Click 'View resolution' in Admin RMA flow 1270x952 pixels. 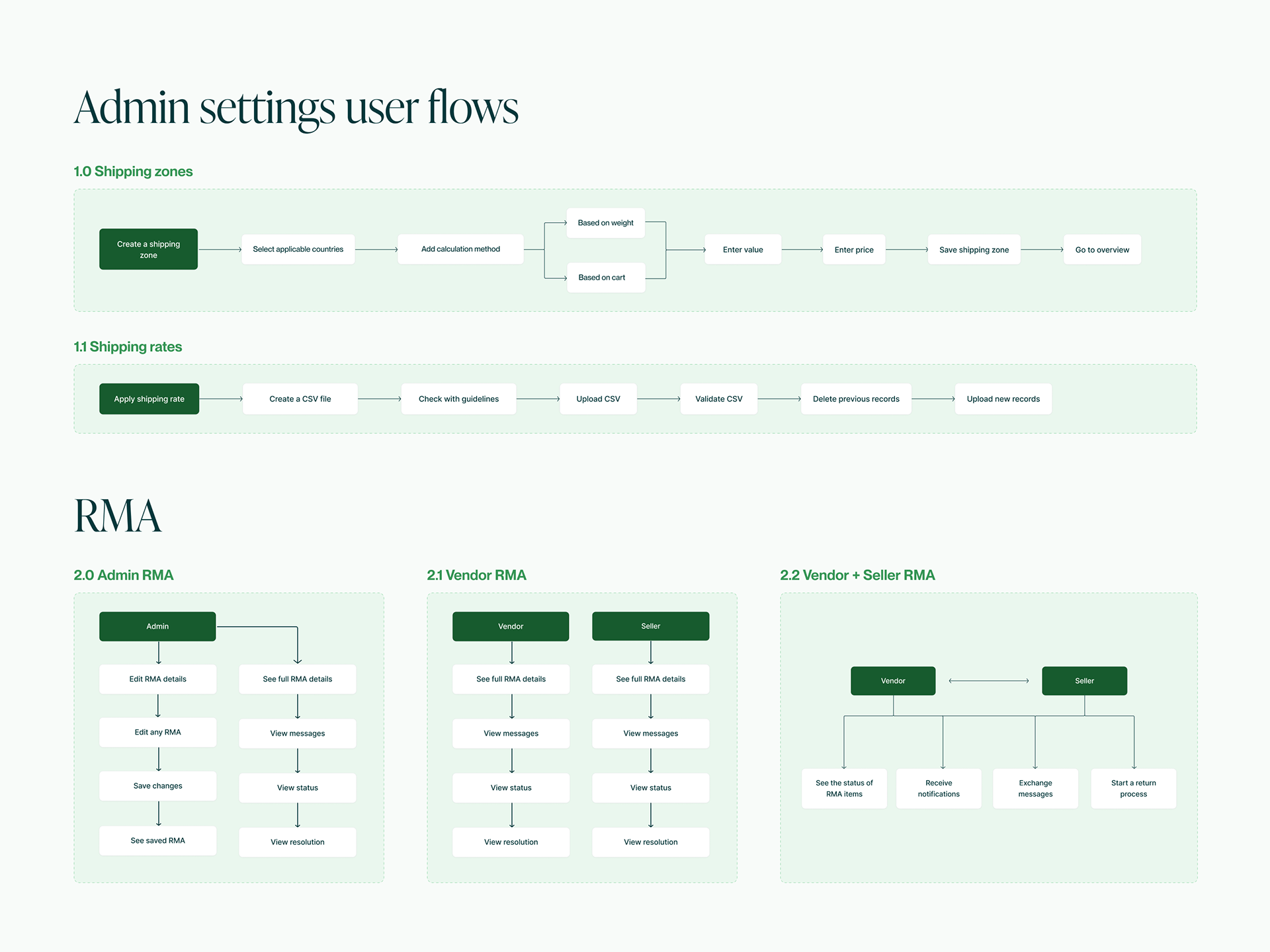pyautogui.click(x=297, y=842)
